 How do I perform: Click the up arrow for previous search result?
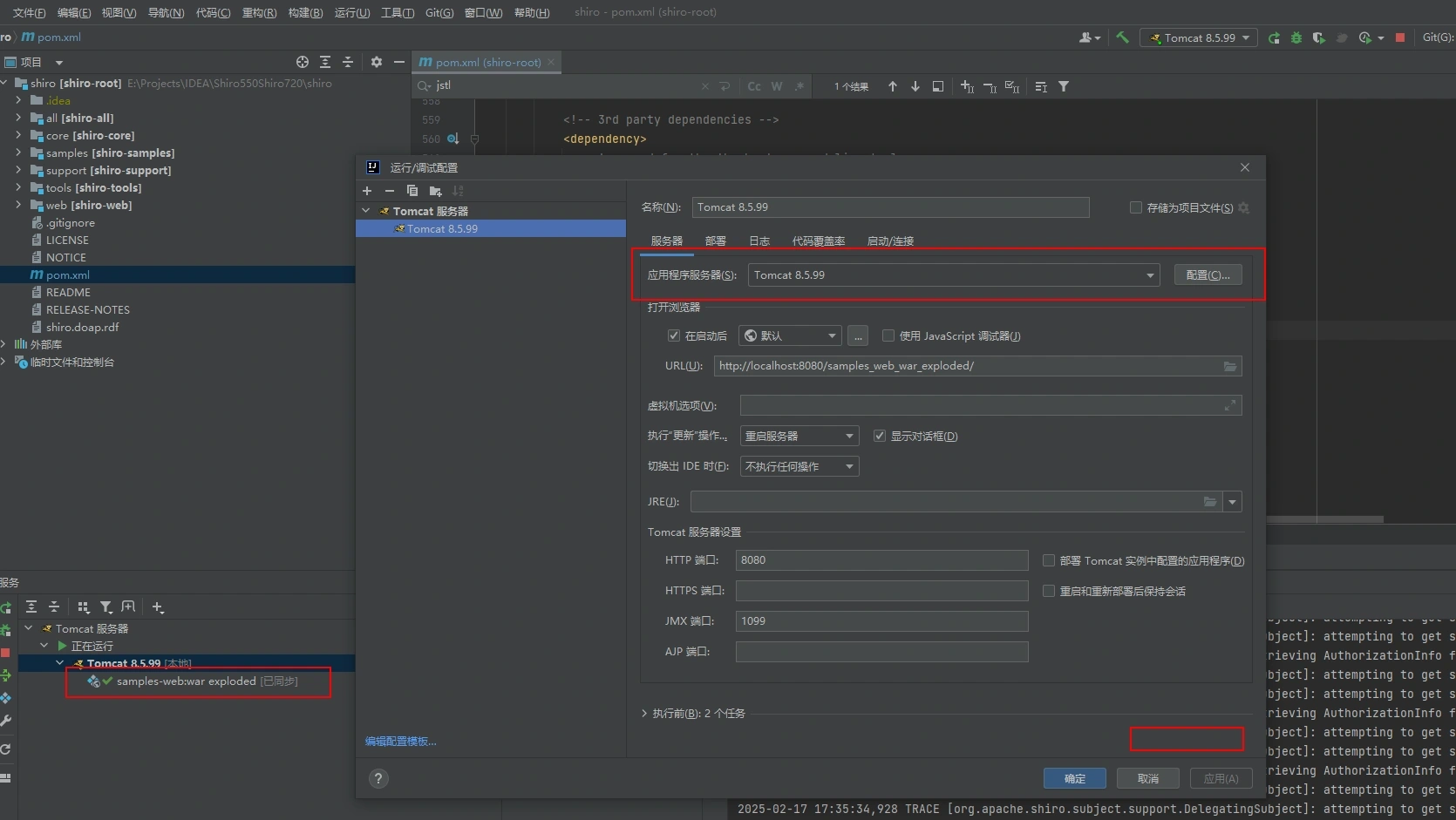click(892, 86)
